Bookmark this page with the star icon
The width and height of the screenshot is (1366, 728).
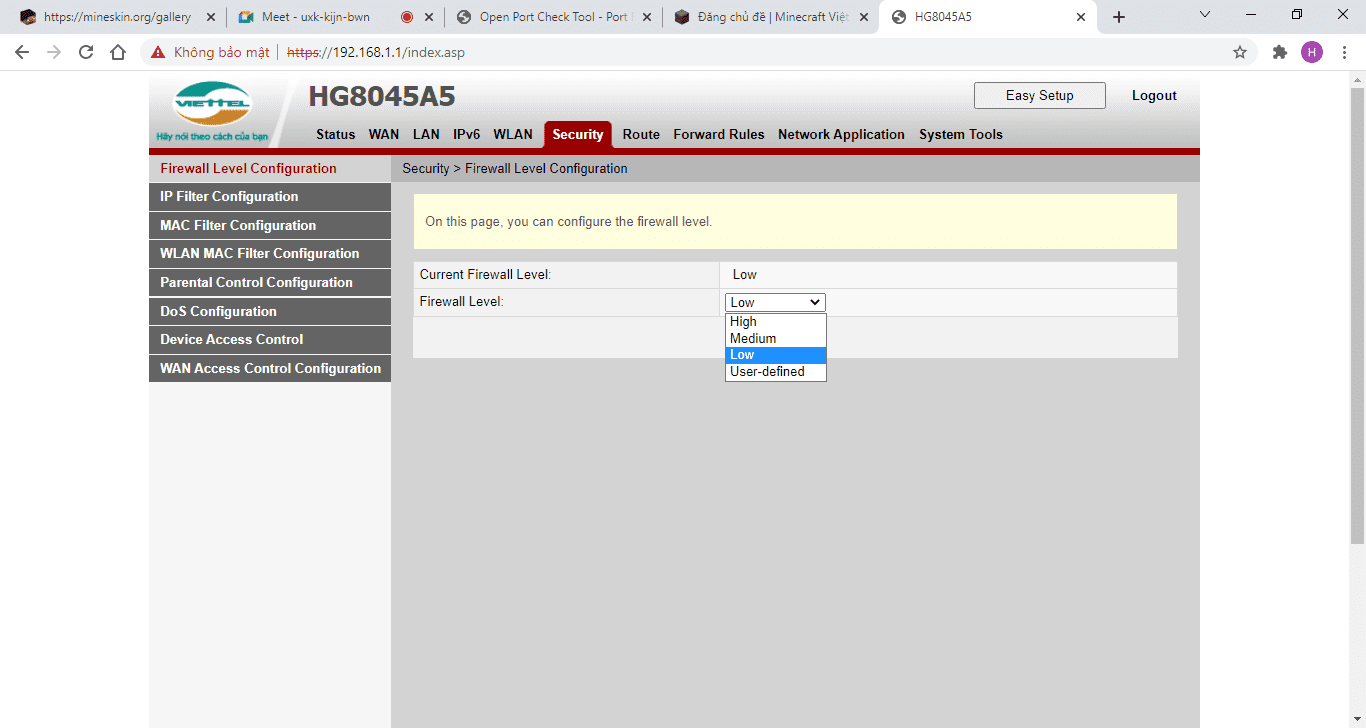coord(1240,52)
